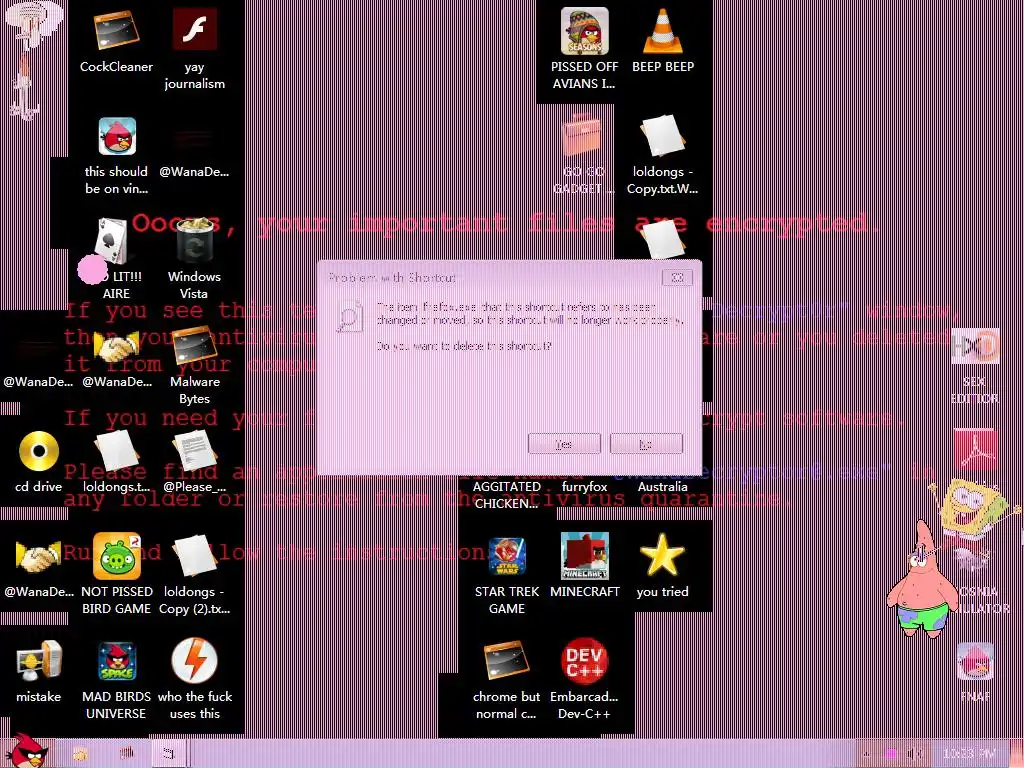
Task: Open the 'loldongs.t...' file icon
Action: (x=117, y=451)
